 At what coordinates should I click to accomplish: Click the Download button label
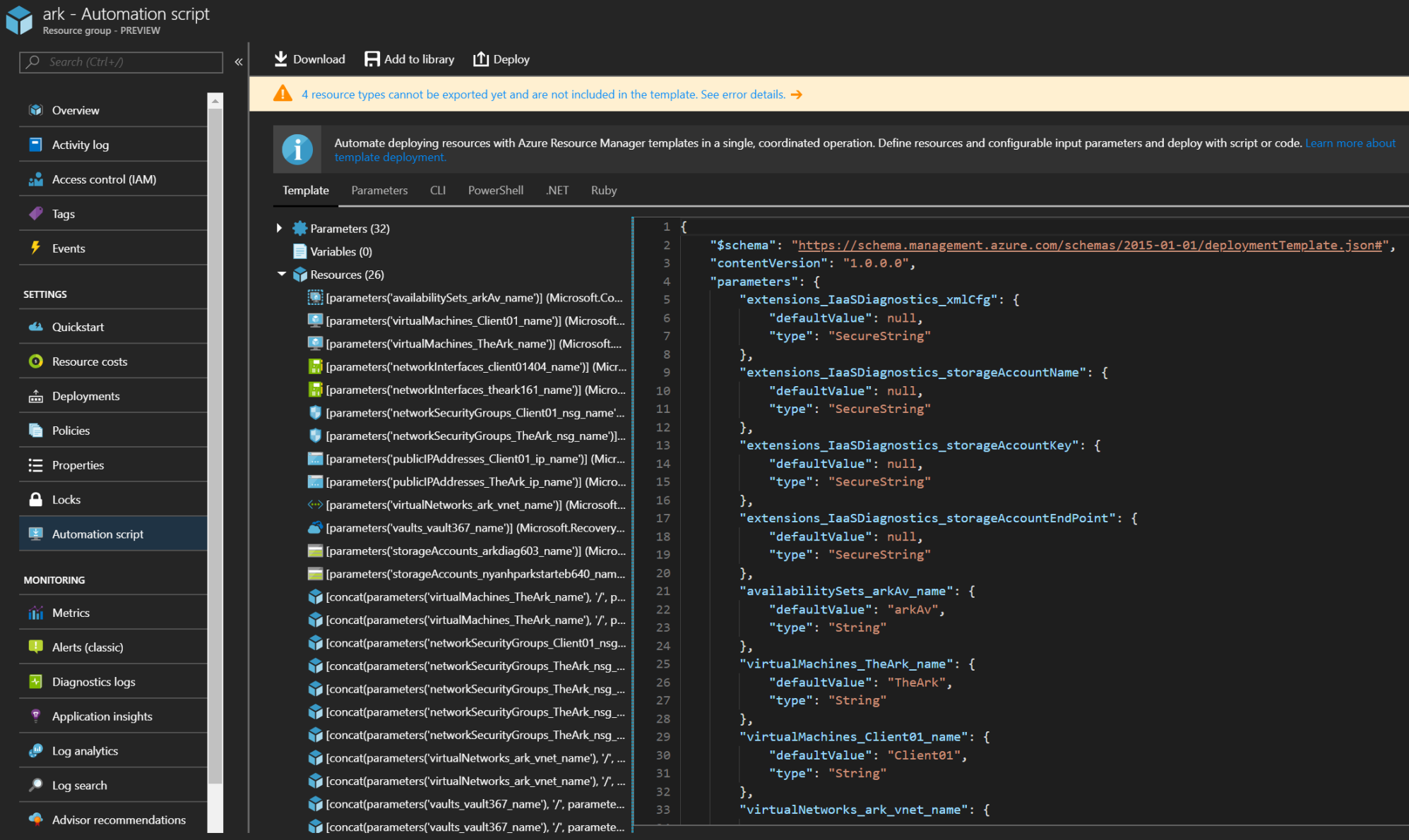(319, 59)
